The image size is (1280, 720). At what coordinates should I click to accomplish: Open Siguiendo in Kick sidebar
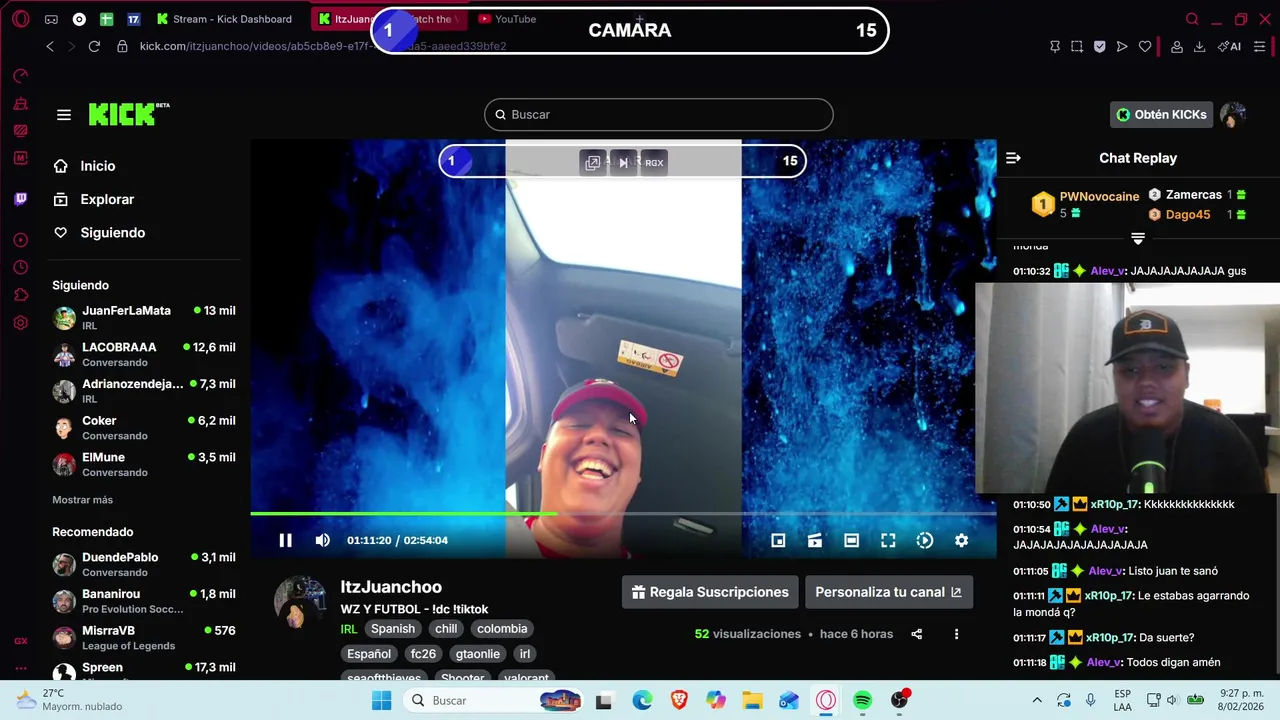click(99, 232)
